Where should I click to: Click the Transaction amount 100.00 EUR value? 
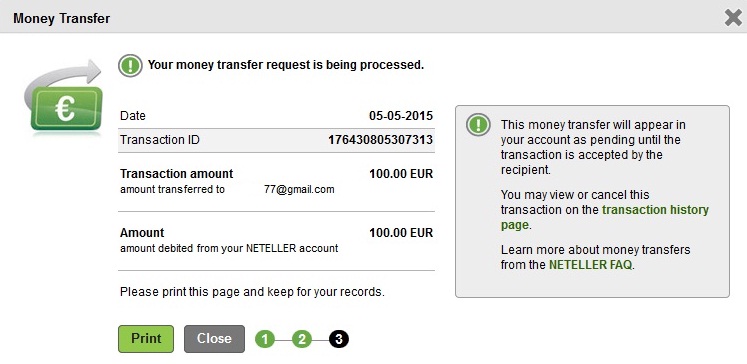click(401, 174)
